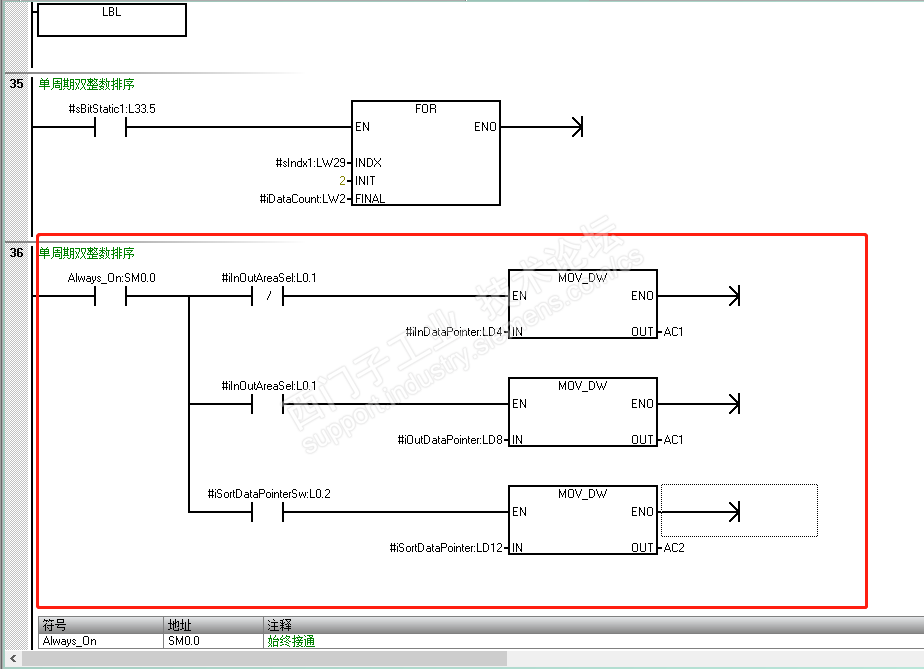This screenshot has width=924, height=669.
Task: Select the #sBitStatic1:L33.5 contact symbol
Action: pos(110,127)
